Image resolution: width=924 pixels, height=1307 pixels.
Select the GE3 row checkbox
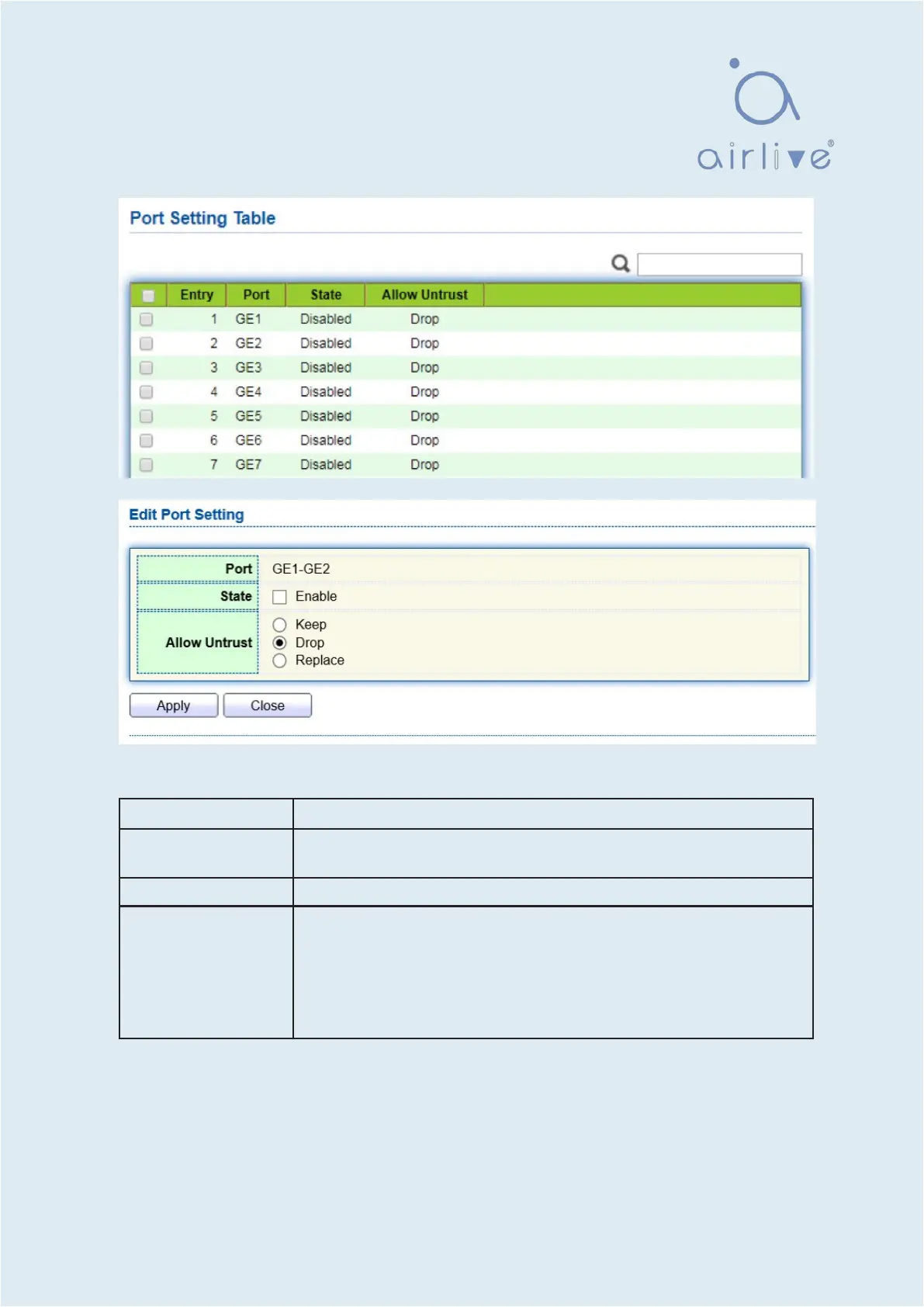point(146,368)
